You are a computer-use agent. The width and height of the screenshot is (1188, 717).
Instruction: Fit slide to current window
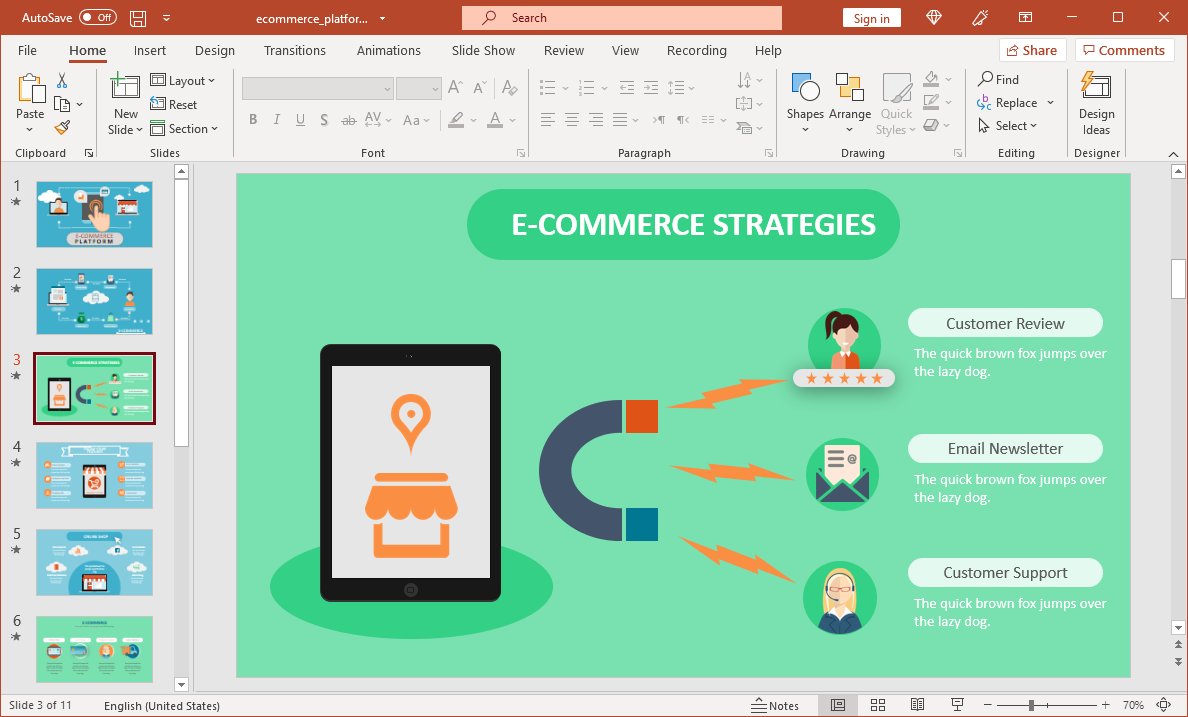click(1163, 705)
